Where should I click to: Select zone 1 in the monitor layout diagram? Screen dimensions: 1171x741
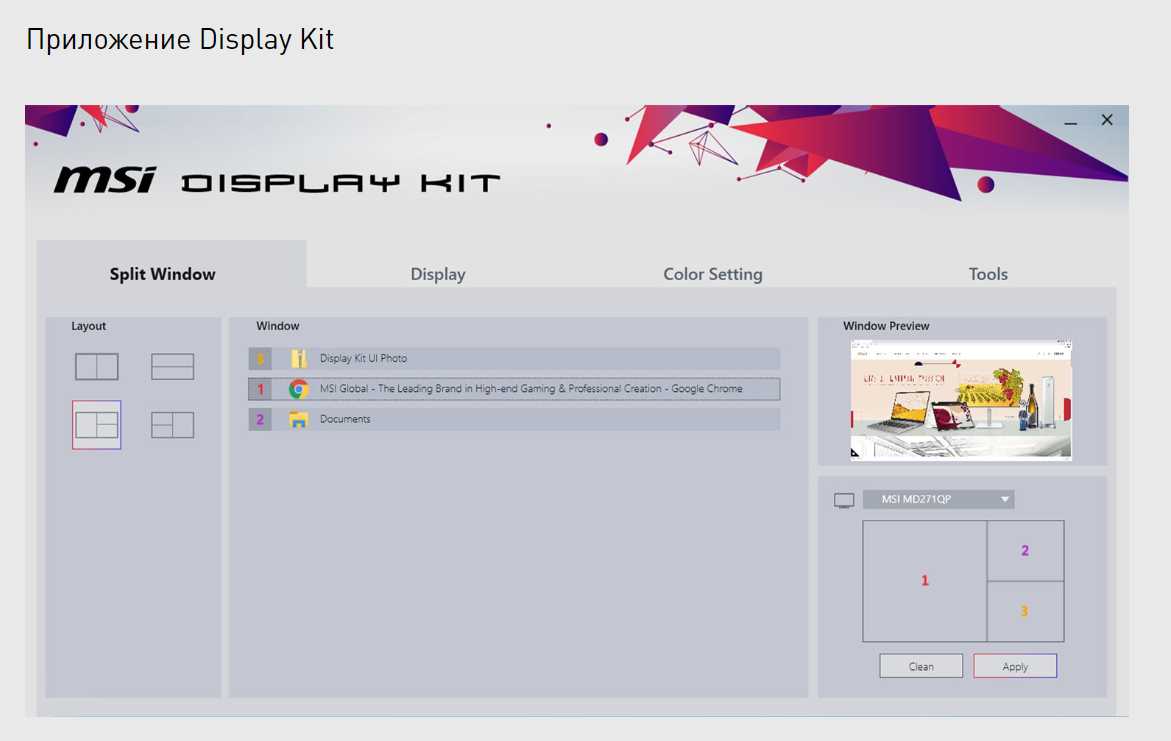pos(925,581)
